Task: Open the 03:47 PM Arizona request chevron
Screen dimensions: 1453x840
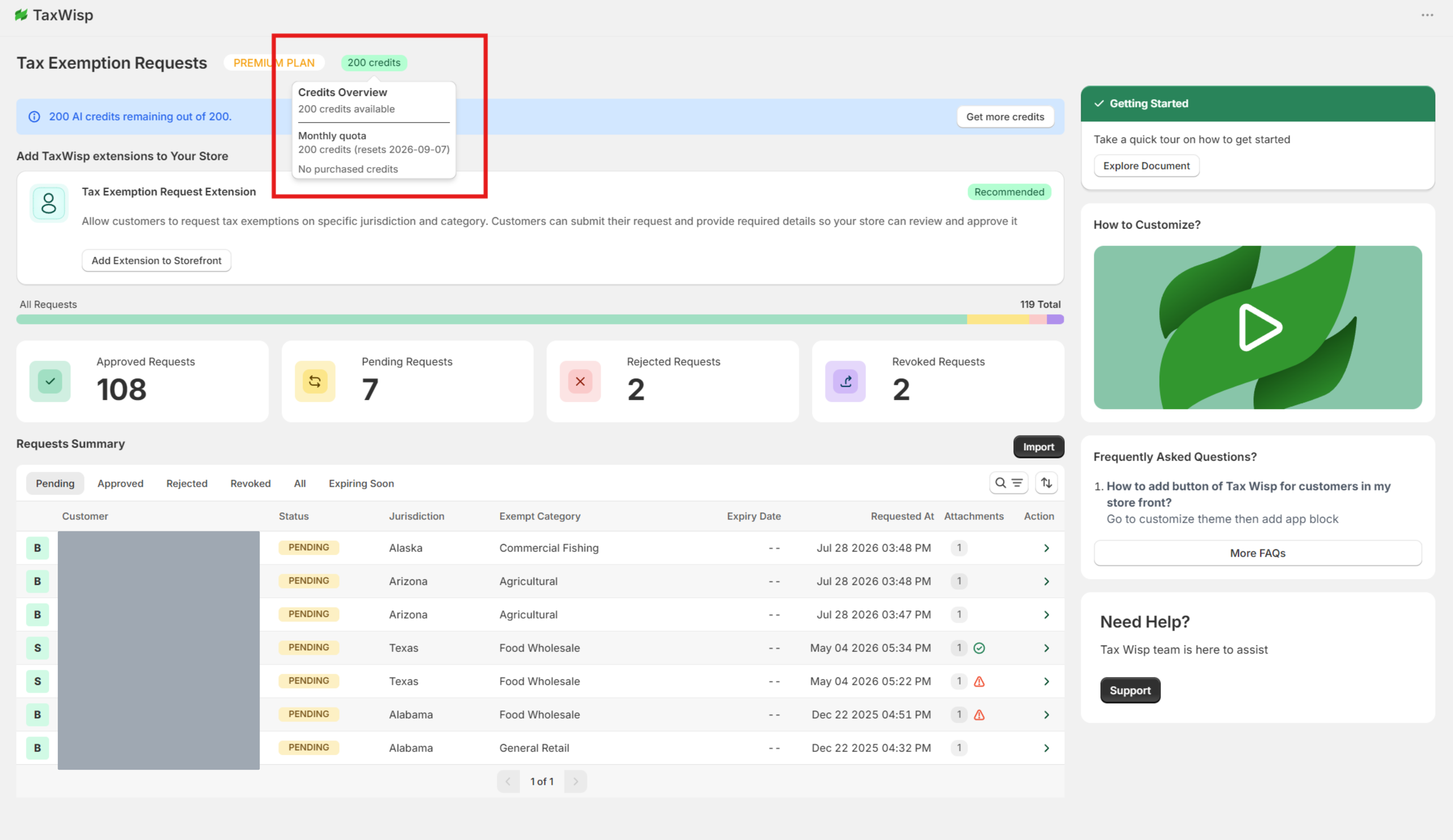Action: tap(1046, 614)
